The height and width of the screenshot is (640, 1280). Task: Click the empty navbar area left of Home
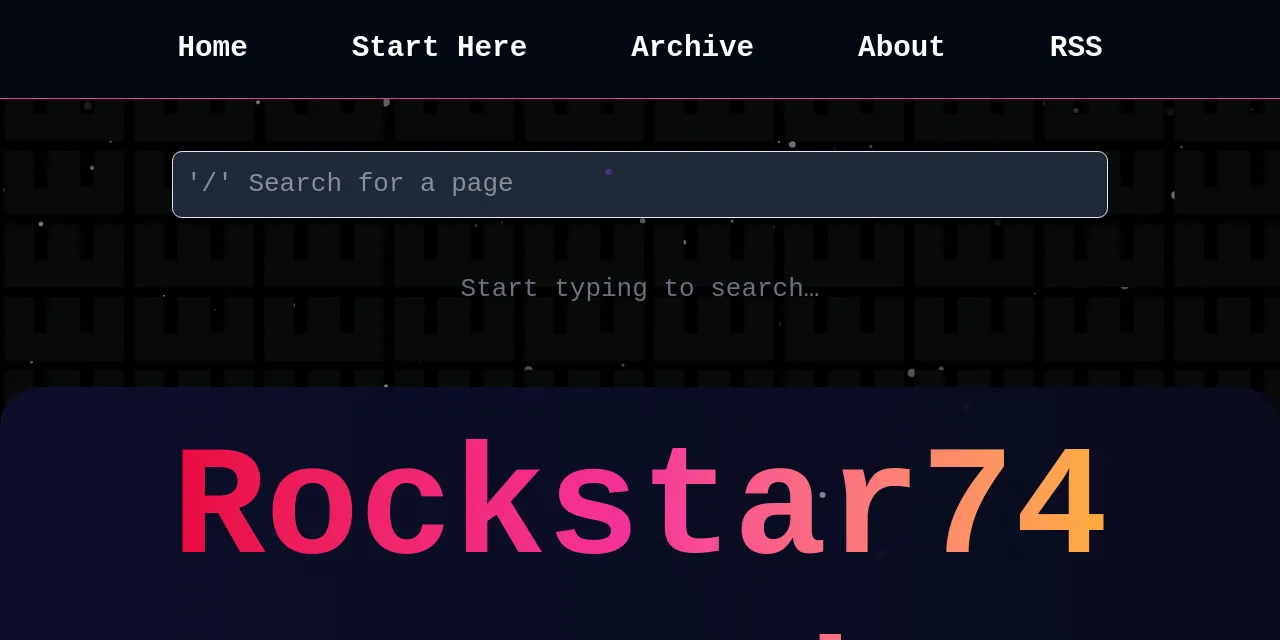80,47
